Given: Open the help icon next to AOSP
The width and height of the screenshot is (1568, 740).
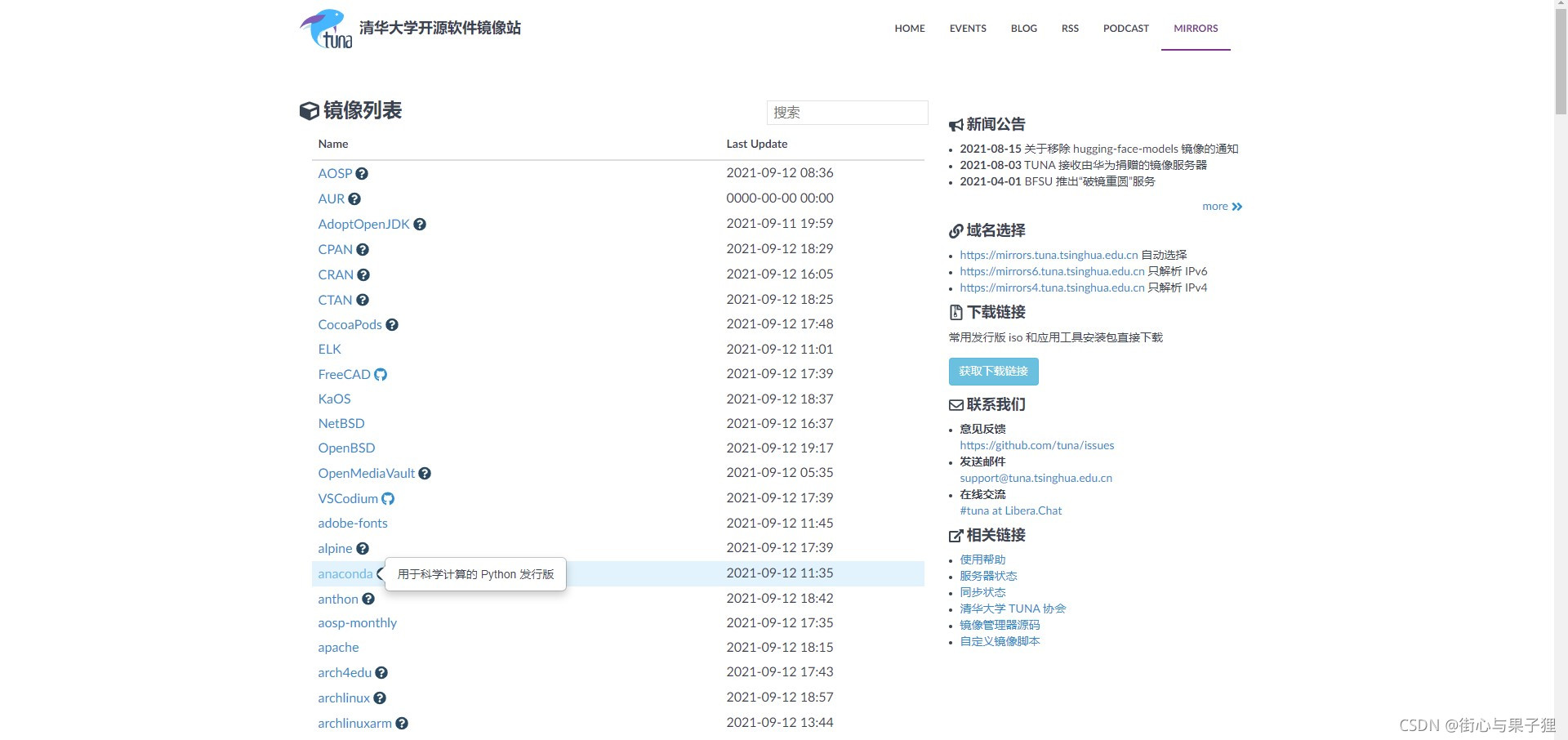Looking at the screenshot, I should [x=362, y=174].
